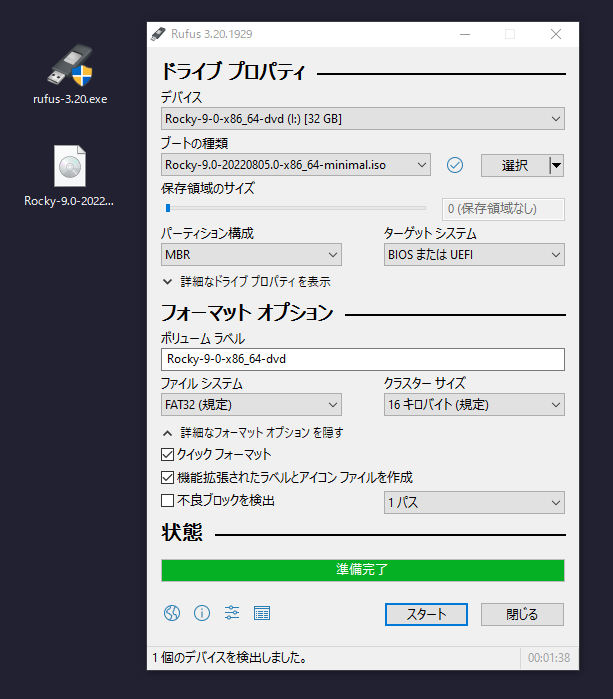Click the ISO checksum checkmark icon
The image size is (613, 699).
[x=455, y=165]
